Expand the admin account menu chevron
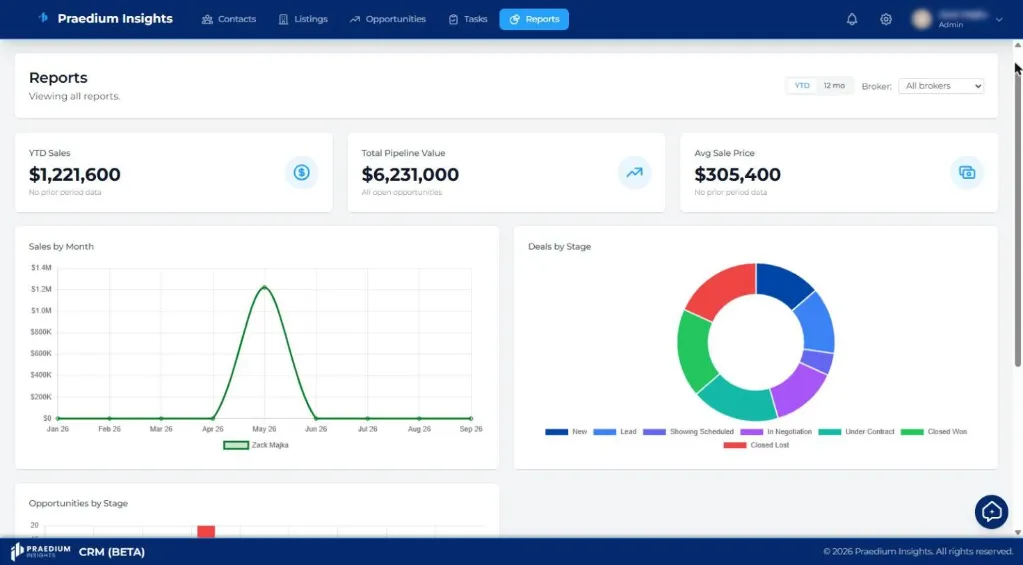 pyautogui.click(x=999, y=20)
